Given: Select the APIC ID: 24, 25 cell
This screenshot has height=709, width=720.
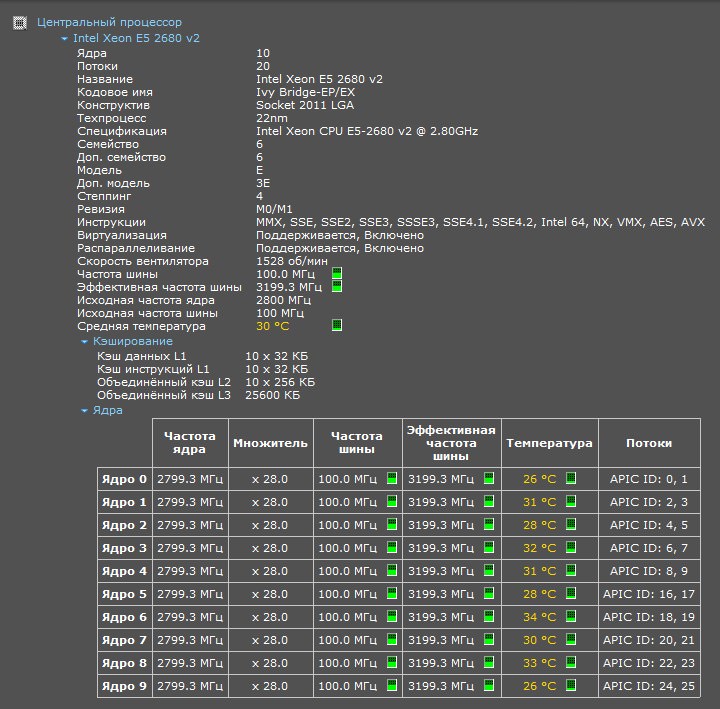Looking at the screenshot, I should click(x=649, y=686).
